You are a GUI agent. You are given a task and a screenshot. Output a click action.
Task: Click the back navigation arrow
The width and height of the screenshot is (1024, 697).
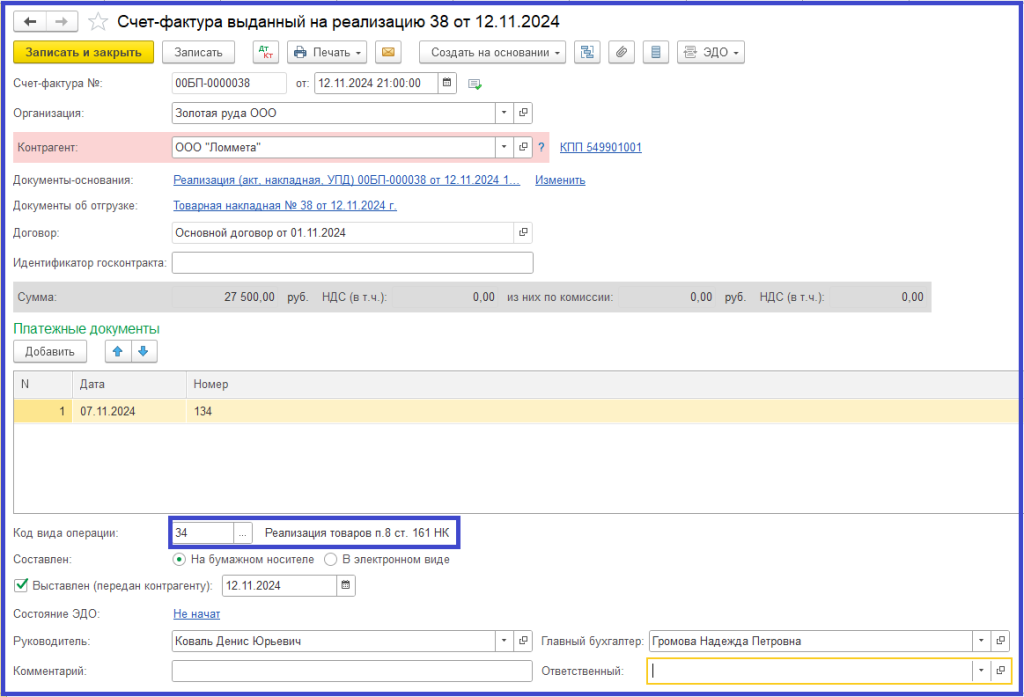pos(30,21)
